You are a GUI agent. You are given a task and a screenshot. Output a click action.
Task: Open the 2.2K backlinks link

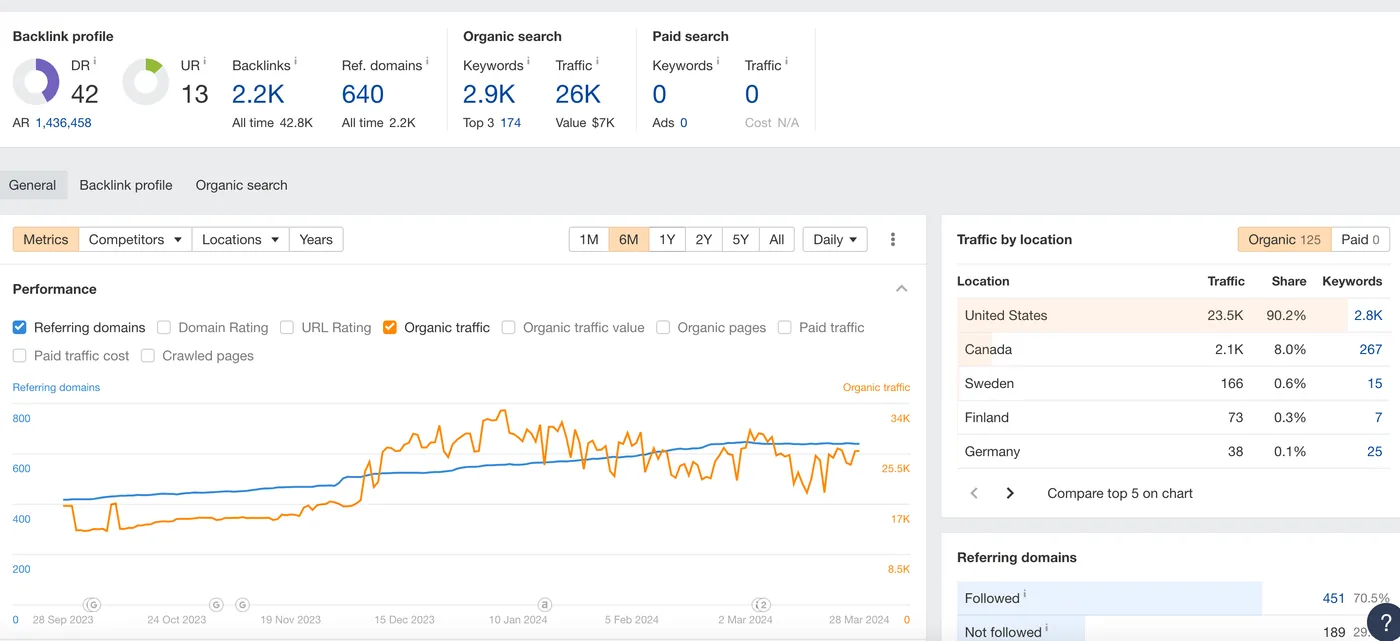point(259,94)
